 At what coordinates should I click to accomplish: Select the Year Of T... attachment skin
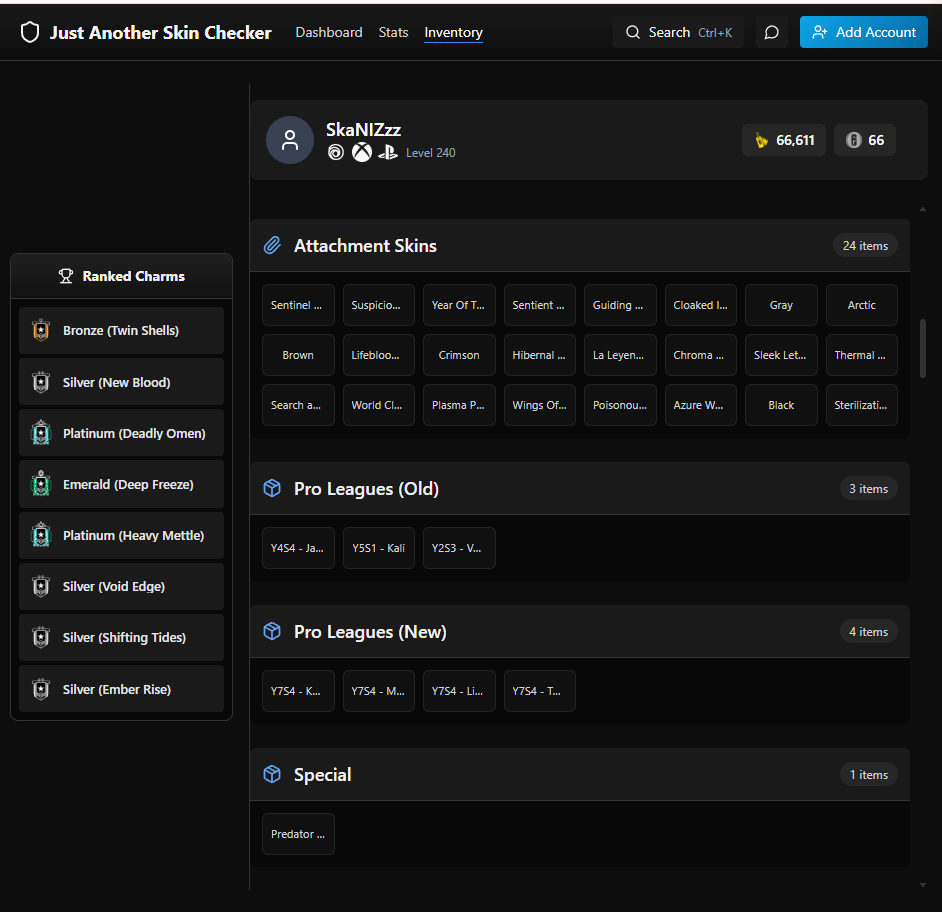pyautogui.click(x=459, y=305)
